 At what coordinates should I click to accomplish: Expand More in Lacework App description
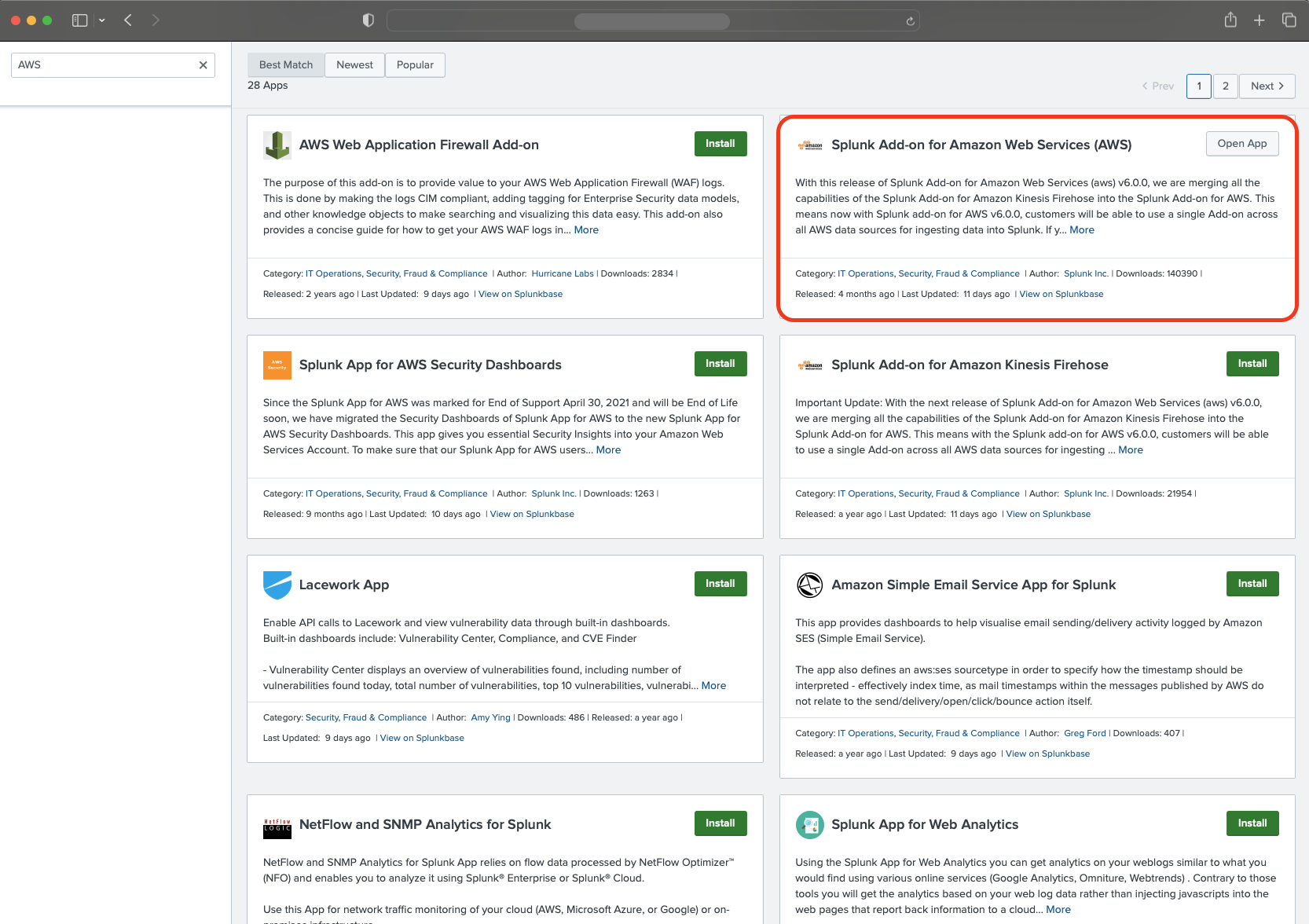pos(713,686)
